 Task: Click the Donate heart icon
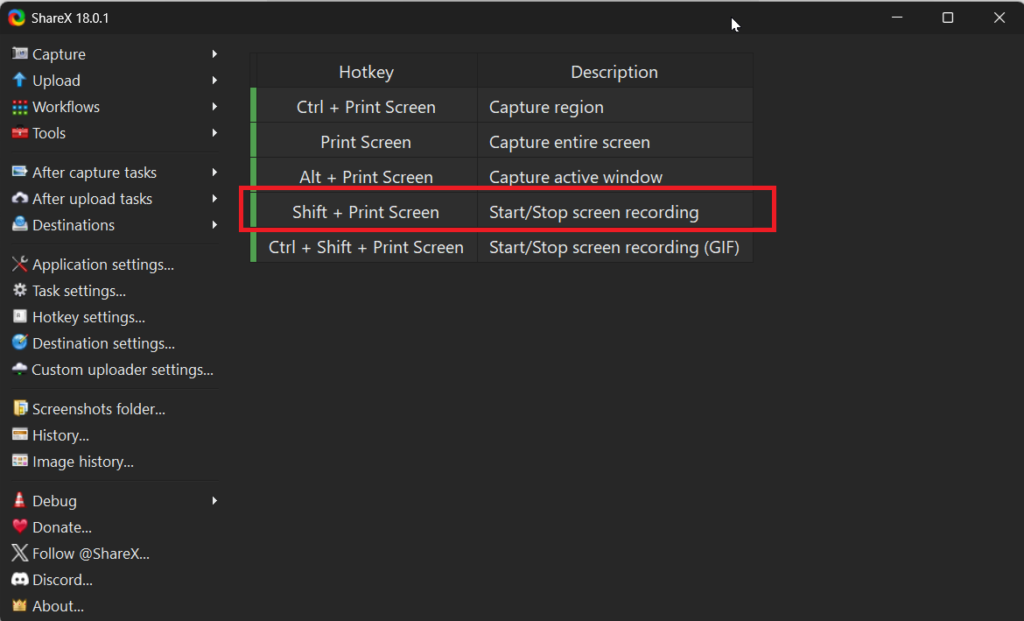pyautogui.click(x=19, y=527)
